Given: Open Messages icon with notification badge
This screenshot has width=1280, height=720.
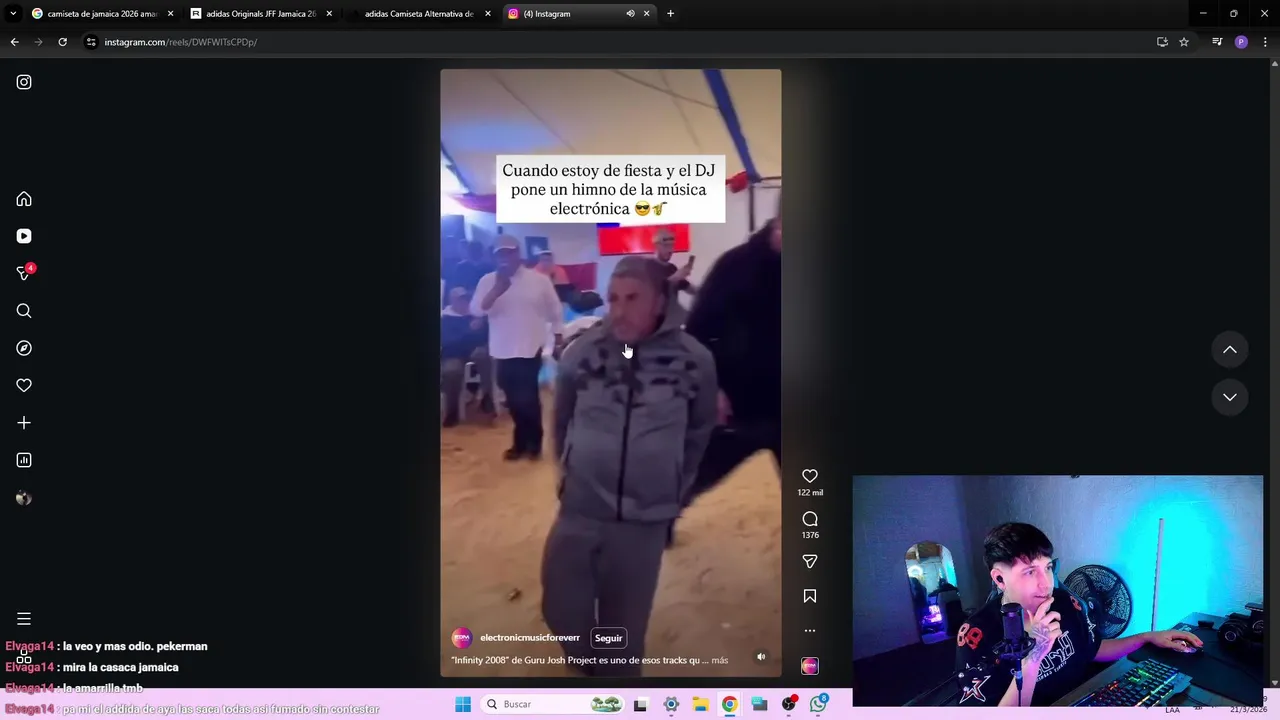Looking at the screenshot, I should coord(25,272).
